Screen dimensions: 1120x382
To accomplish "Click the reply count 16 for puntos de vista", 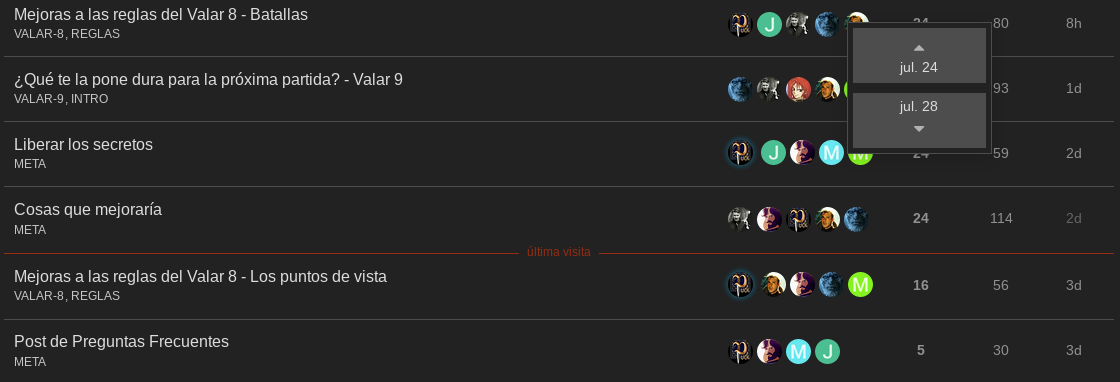I will coord(921,285).
